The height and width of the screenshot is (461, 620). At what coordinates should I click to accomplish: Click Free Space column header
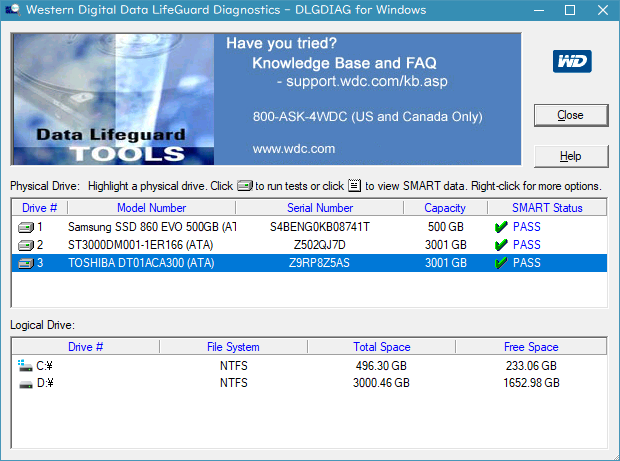(531, 347)
